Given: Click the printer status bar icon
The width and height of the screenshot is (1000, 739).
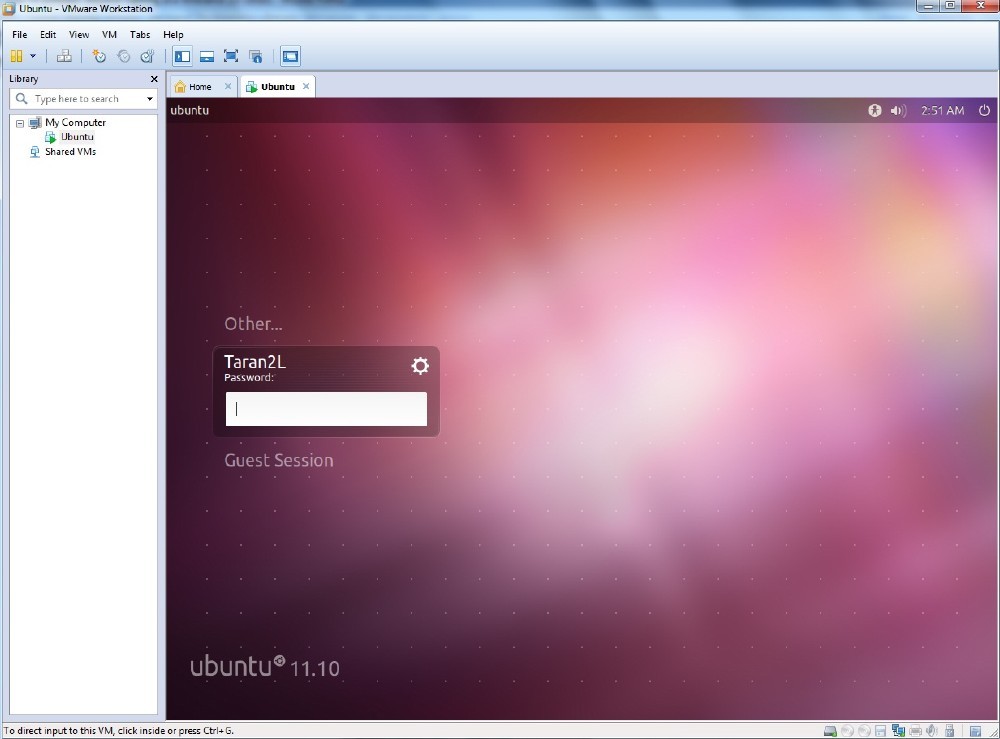Looking at the screenshot, I should (915, 731).
